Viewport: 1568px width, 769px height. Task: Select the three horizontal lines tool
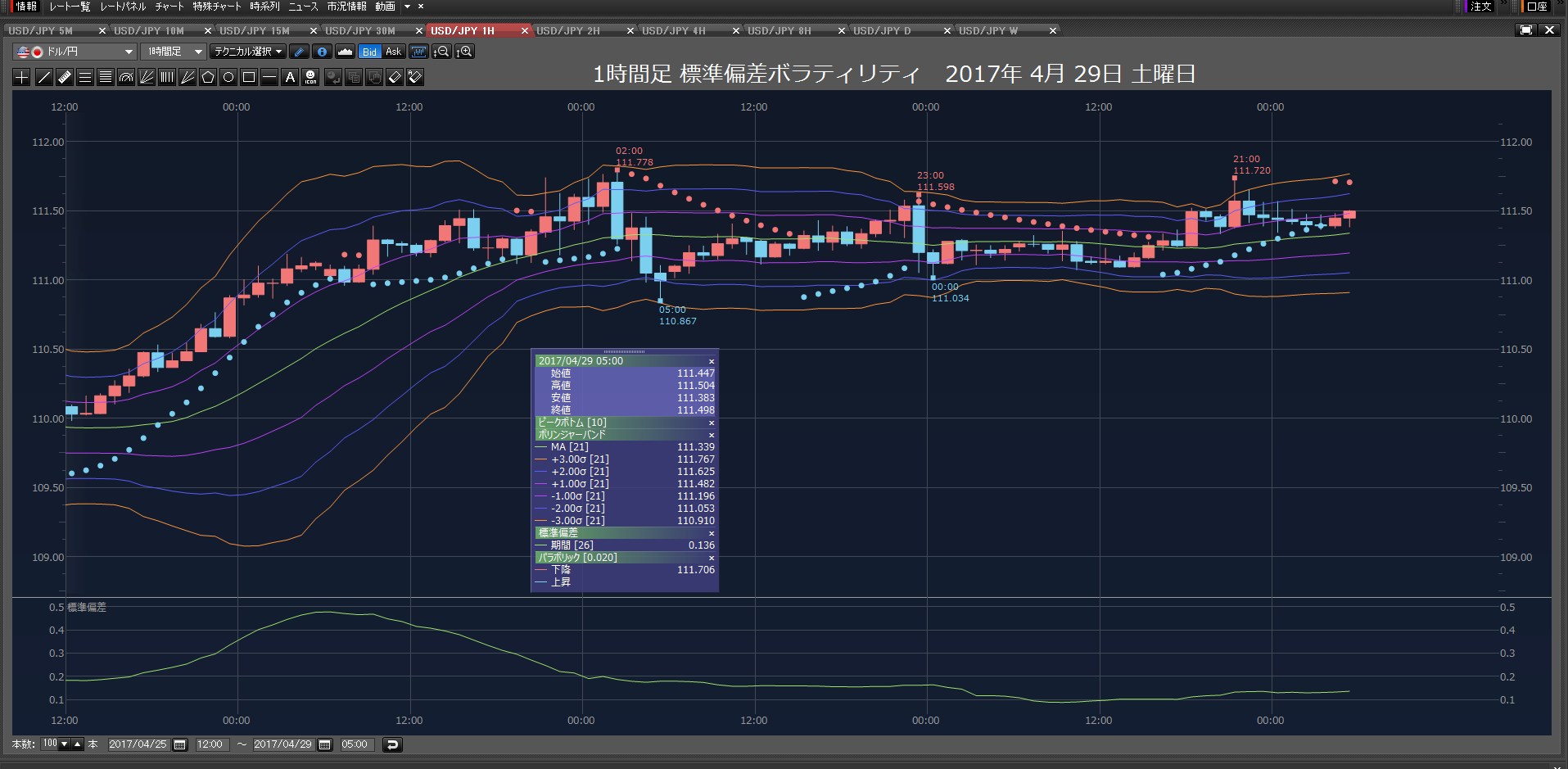click(85, 77)
